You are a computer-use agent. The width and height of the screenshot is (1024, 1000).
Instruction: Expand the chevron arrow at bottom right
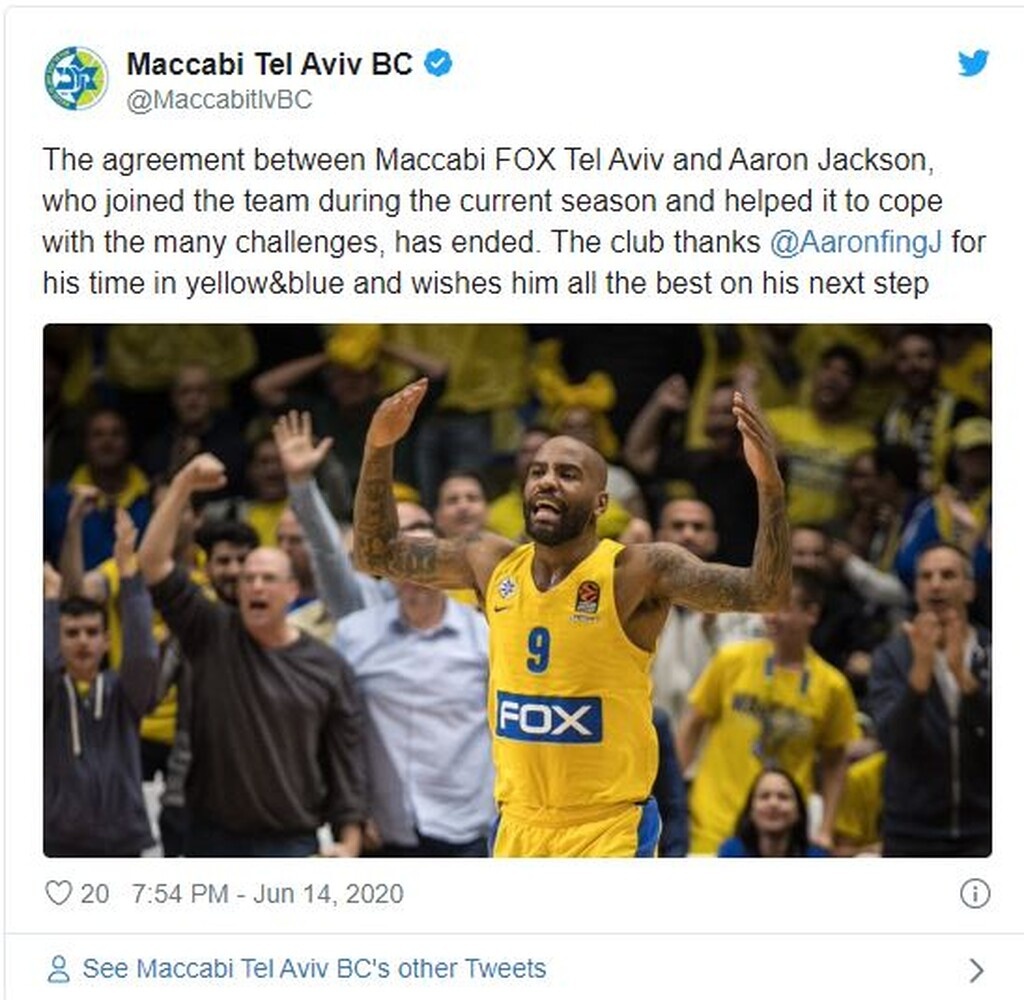[976, 970]
